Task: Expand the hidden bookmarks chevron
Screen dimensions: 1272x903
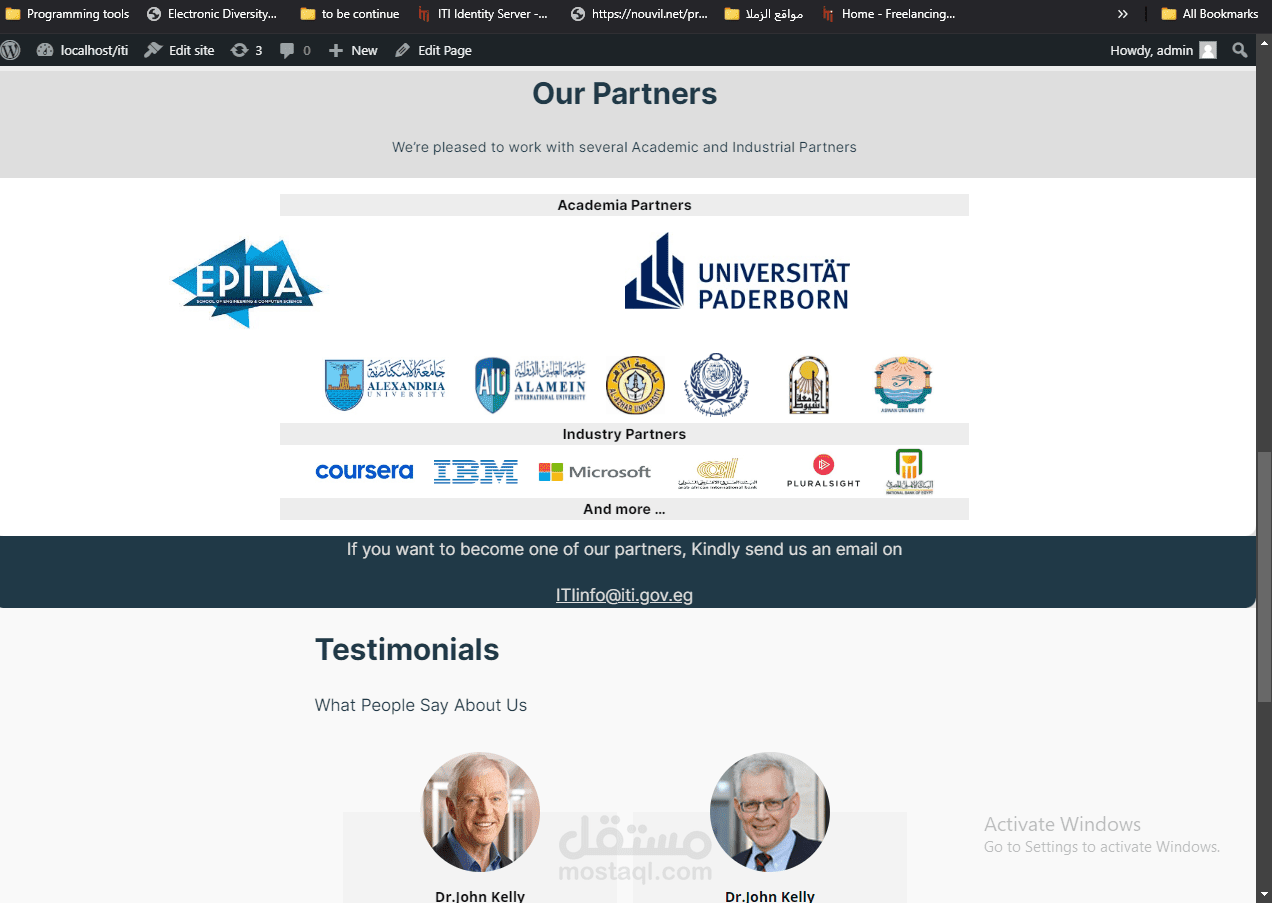Action: [1123, 14]
